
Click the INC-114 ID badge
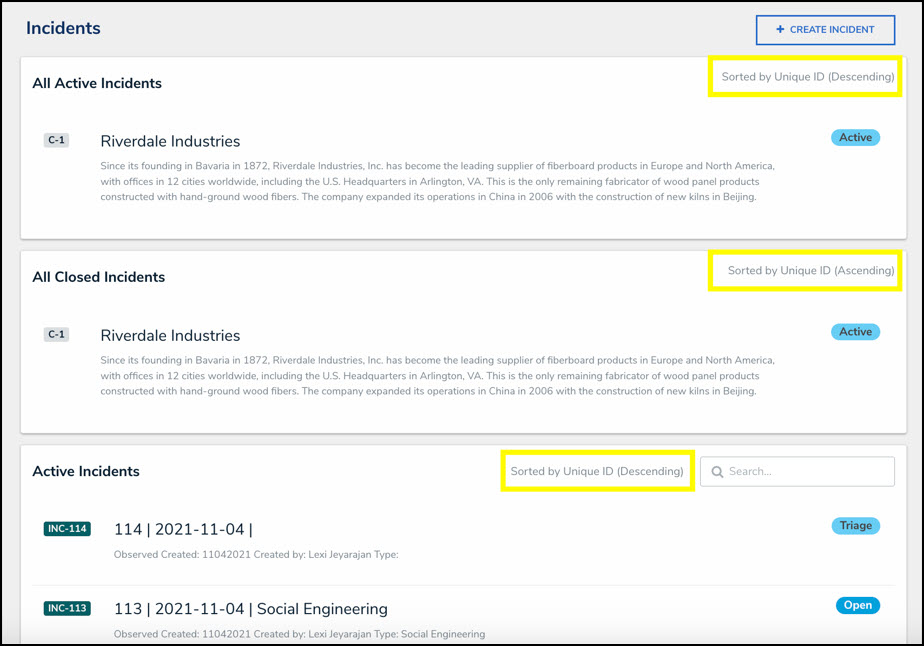[x=67, y=529]
